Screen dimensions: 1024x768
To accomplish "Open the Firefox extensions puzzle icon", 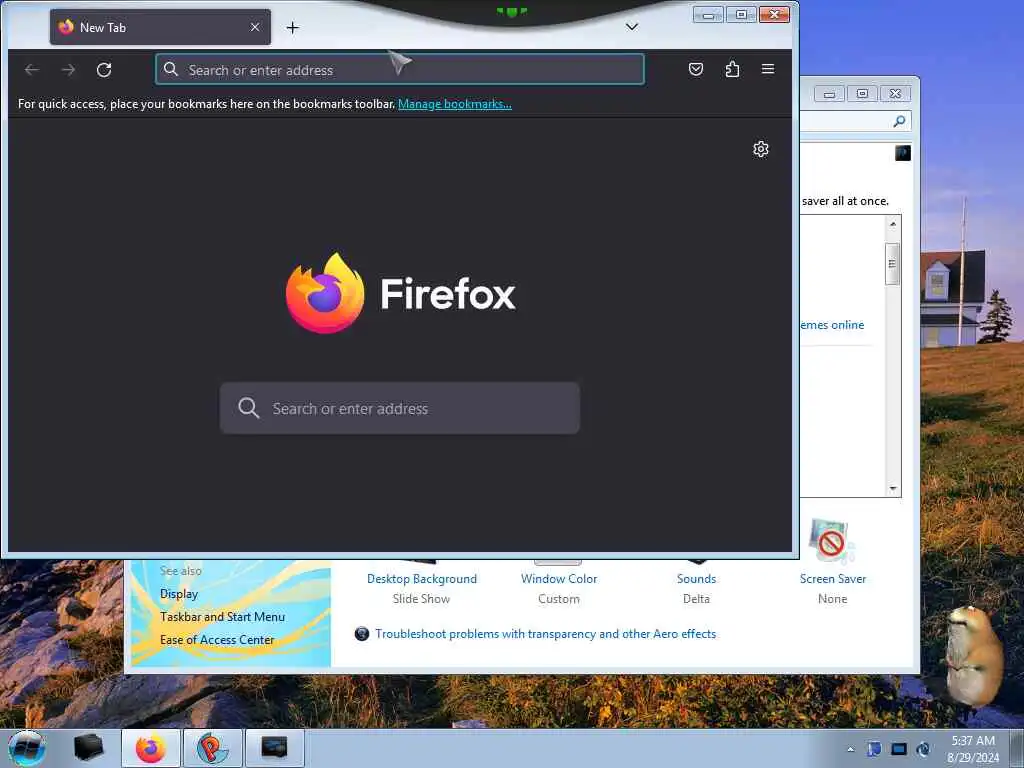I will (732, 69).
